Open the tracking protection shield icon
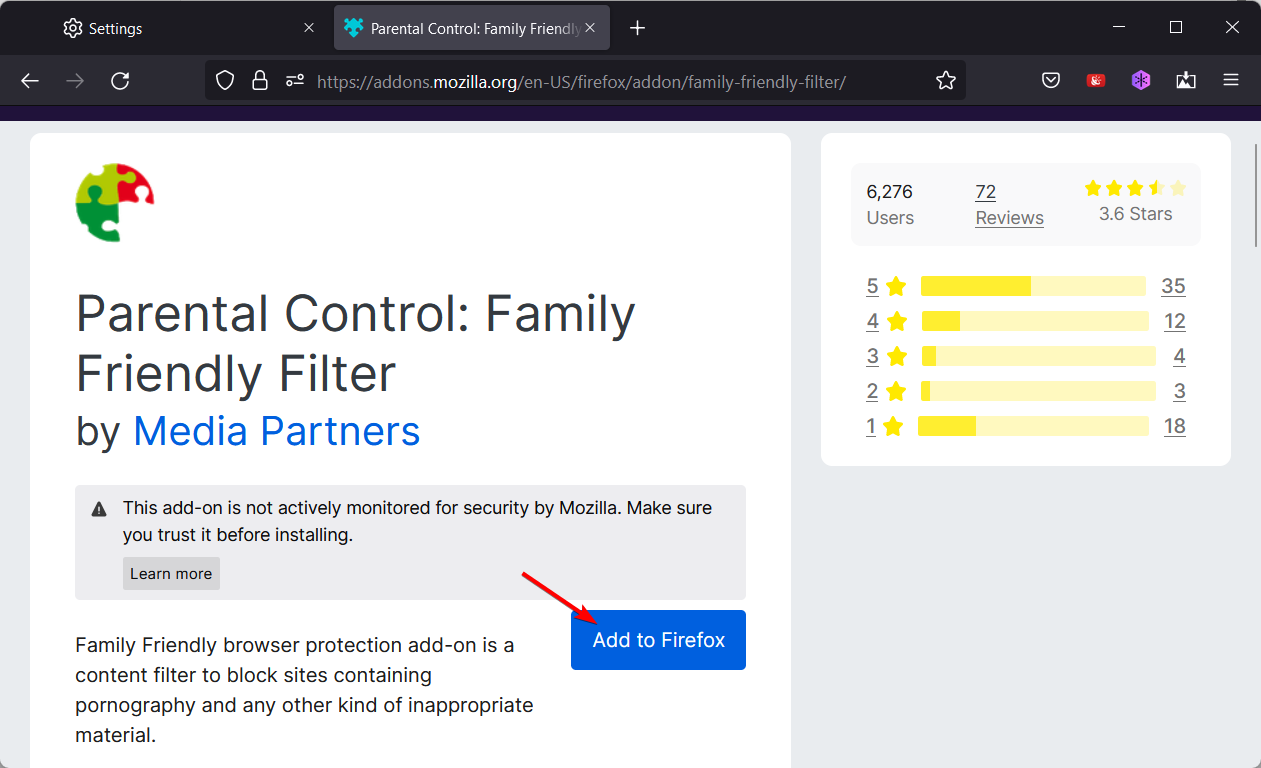Viewport: 1261px width, 768px height. (x=225, y=81)
